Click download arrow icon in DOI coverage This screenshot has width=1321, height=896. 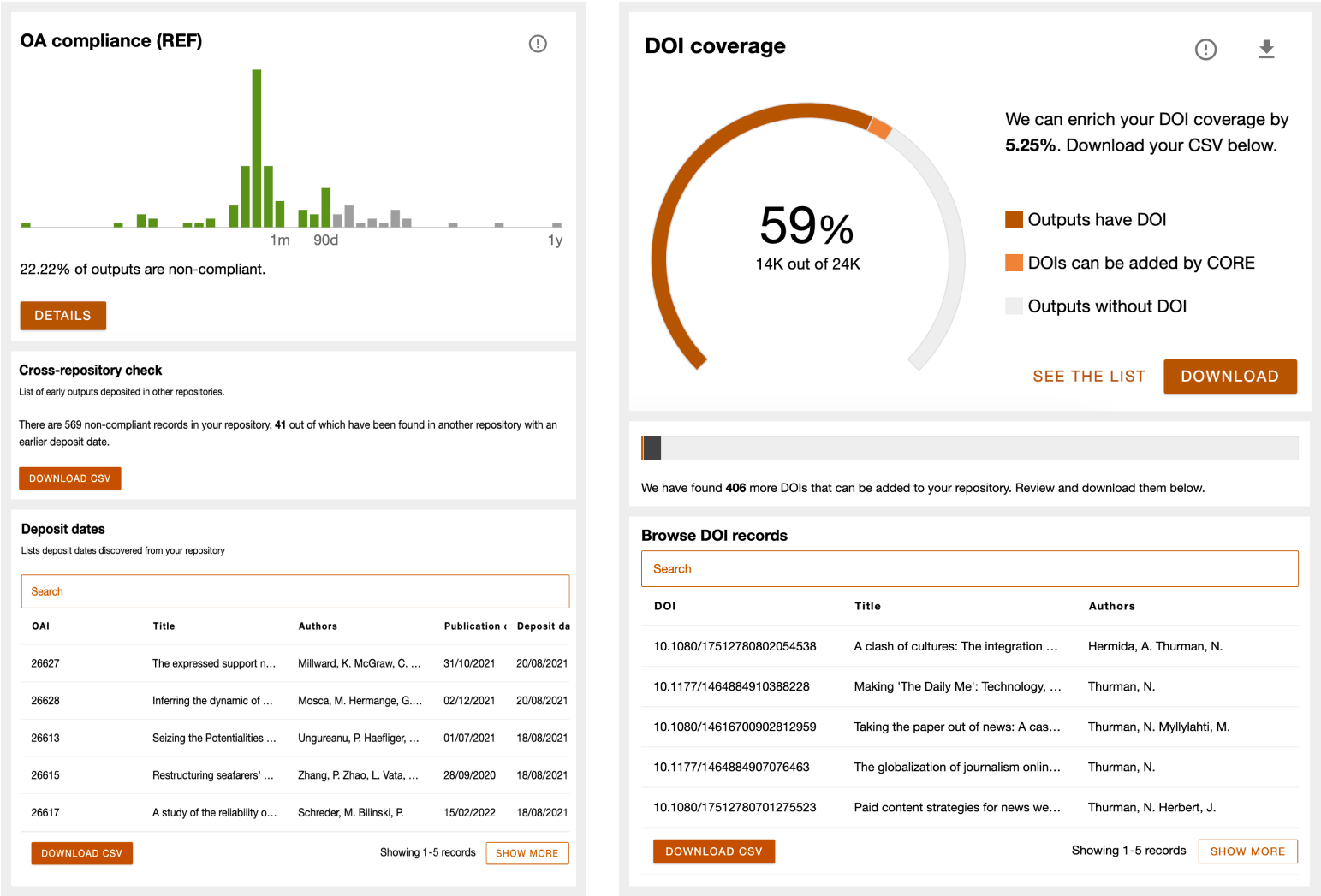(x=1266, y=50)
